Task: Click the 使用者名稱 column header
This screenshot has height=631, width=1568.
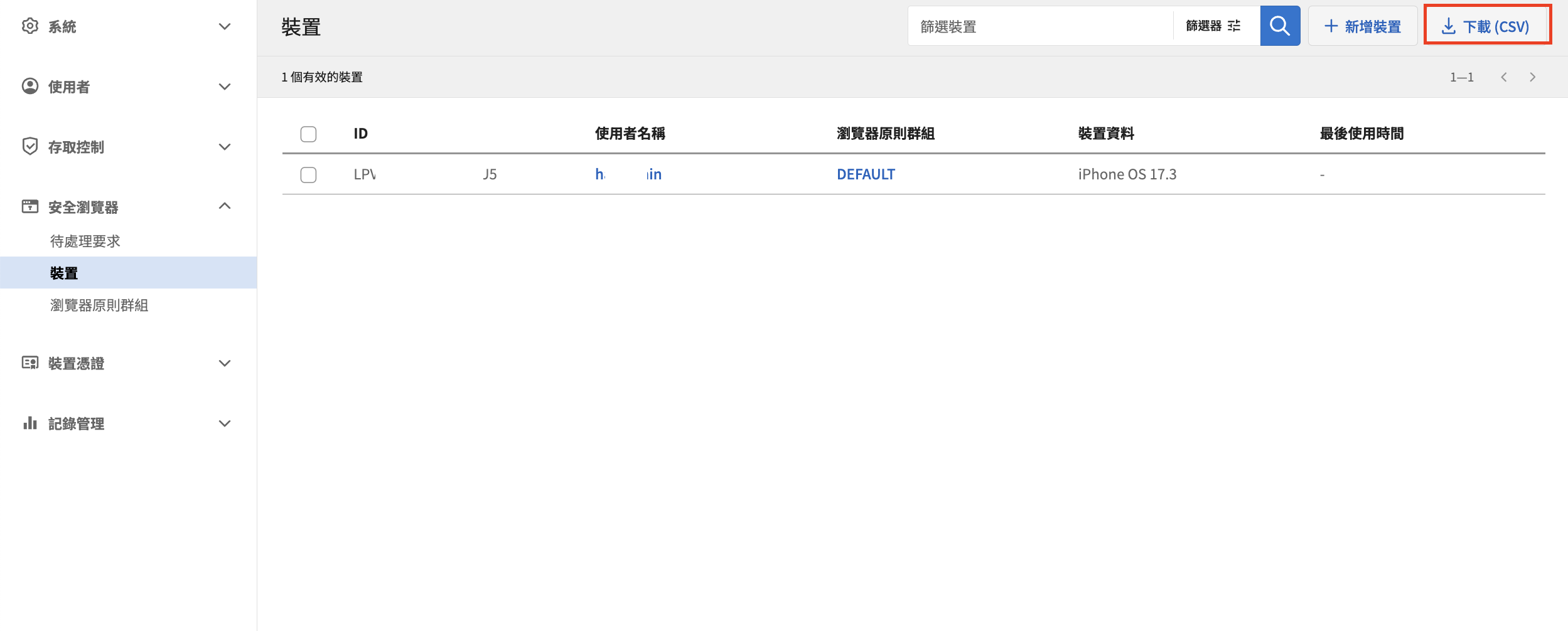Action: click(x=630, y=134)
